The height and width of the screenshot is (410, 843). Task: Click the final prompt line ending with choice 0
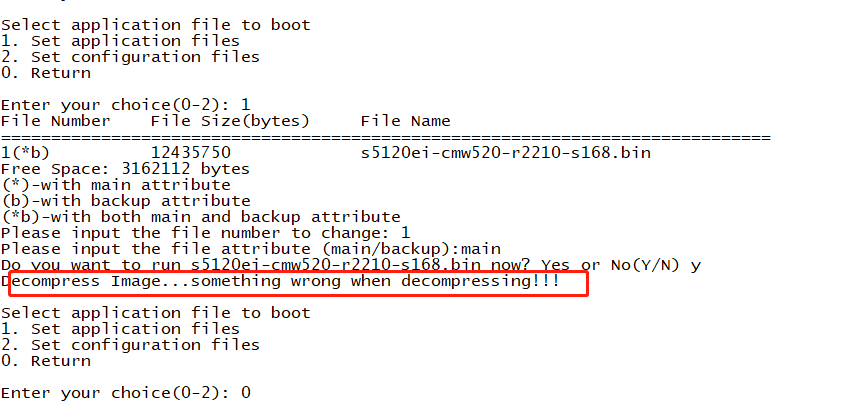point(125,393)
